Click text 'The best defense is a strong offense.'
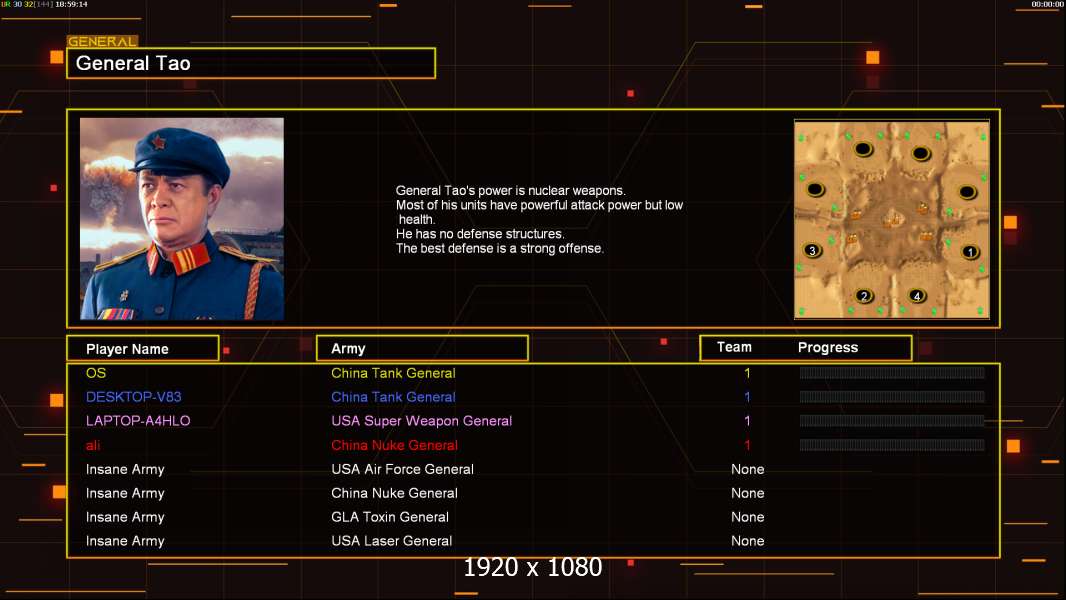Viewport: 1066px width, 600px height. 500,249
